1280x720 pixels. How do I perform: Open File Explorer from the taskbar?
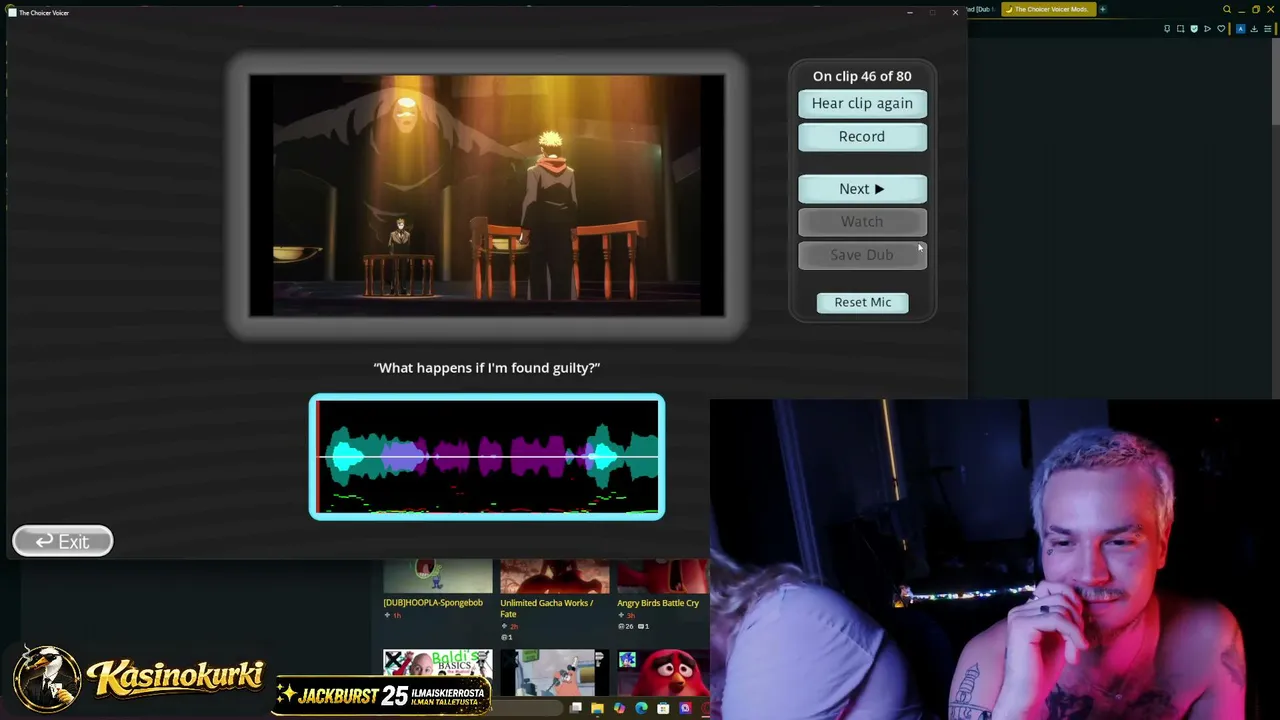coord(597,709)
